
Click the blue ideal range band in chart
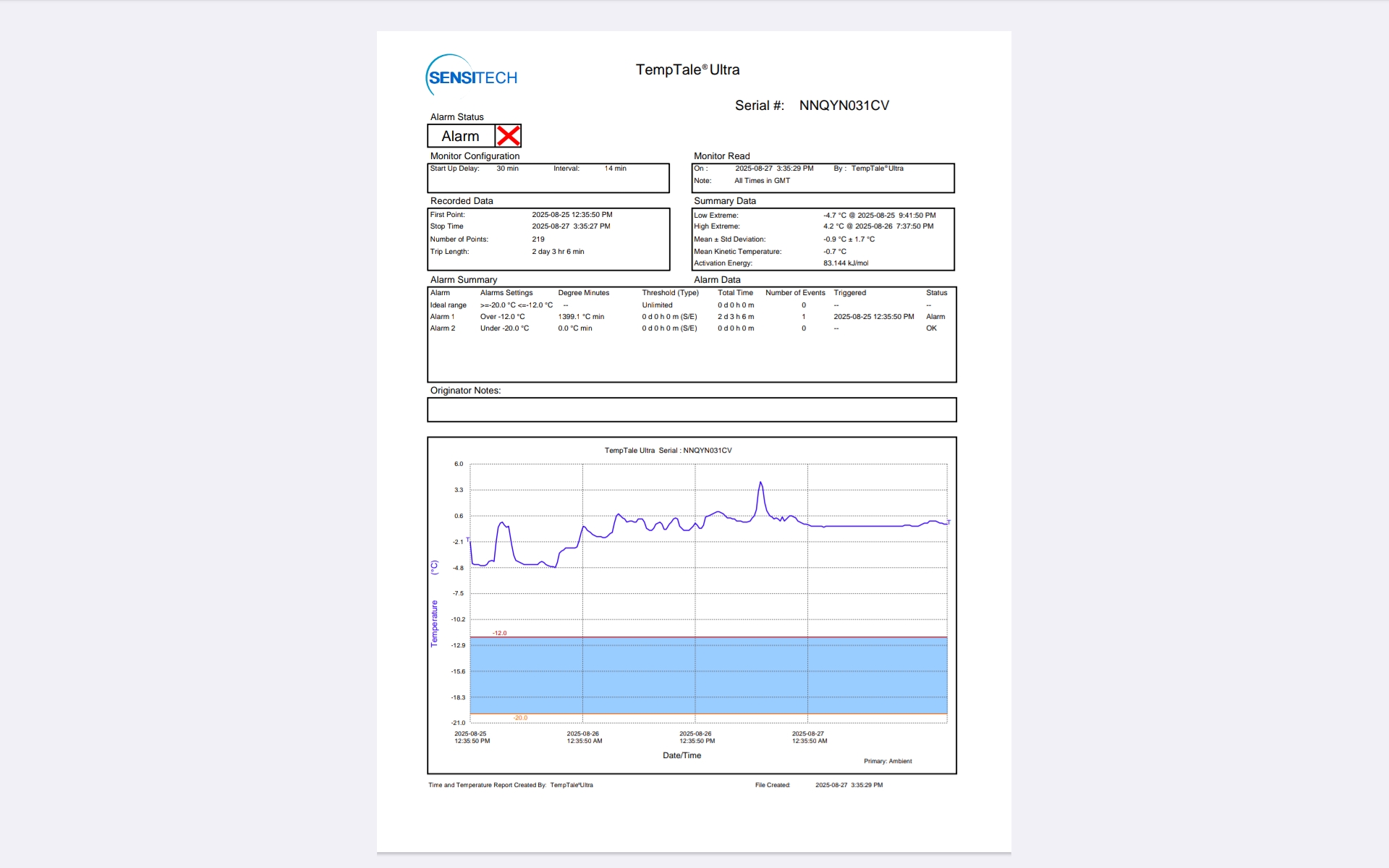(x=709, y=675)
